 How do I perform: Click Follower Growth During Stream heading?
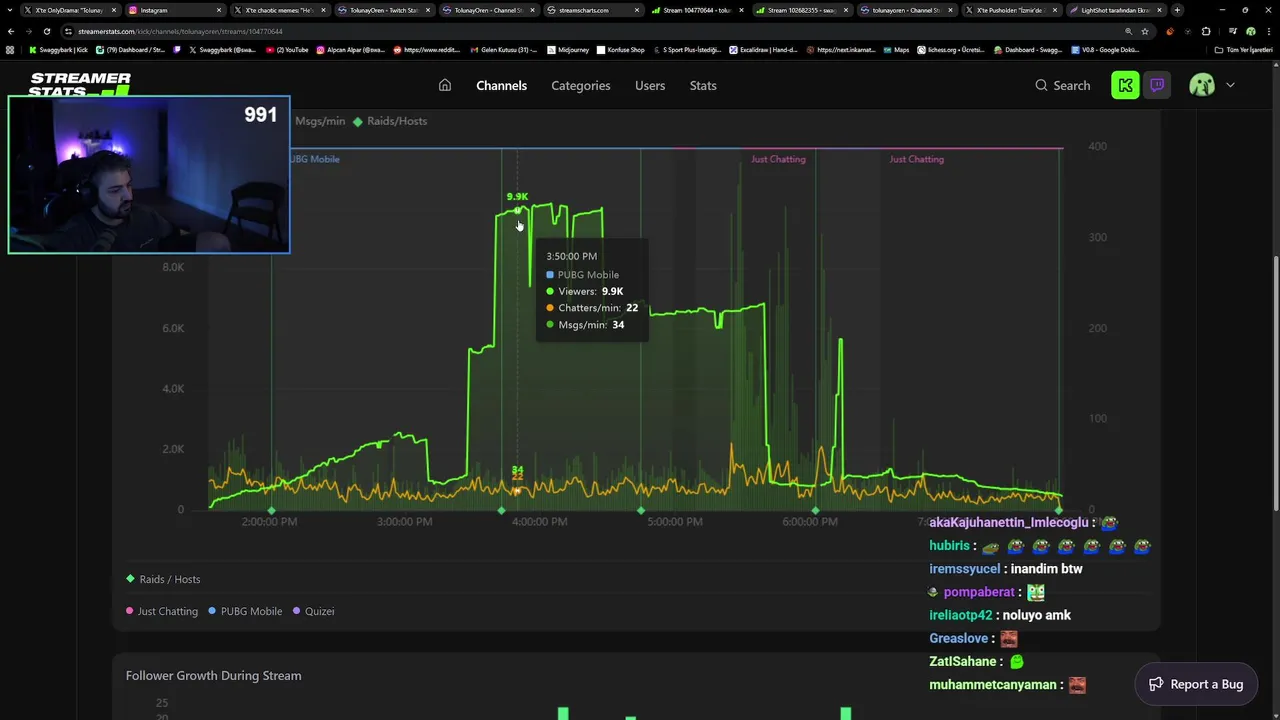click(x=213, y=676)
